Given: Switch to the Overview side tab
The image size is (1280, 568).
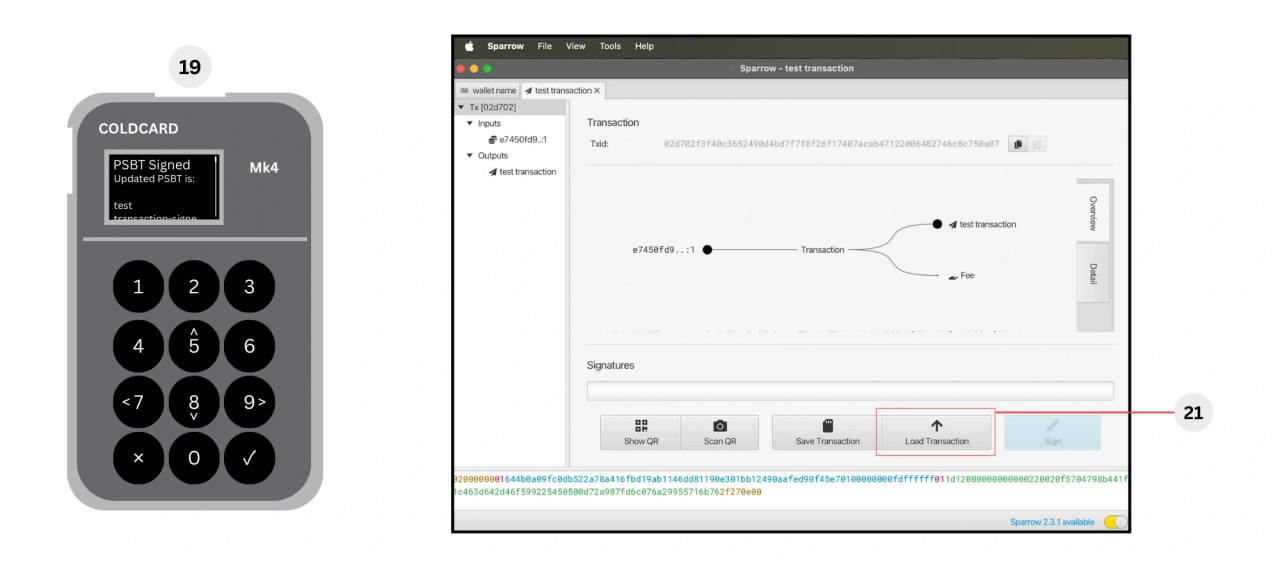Looking at the screenshot, I should [1093, 212].
